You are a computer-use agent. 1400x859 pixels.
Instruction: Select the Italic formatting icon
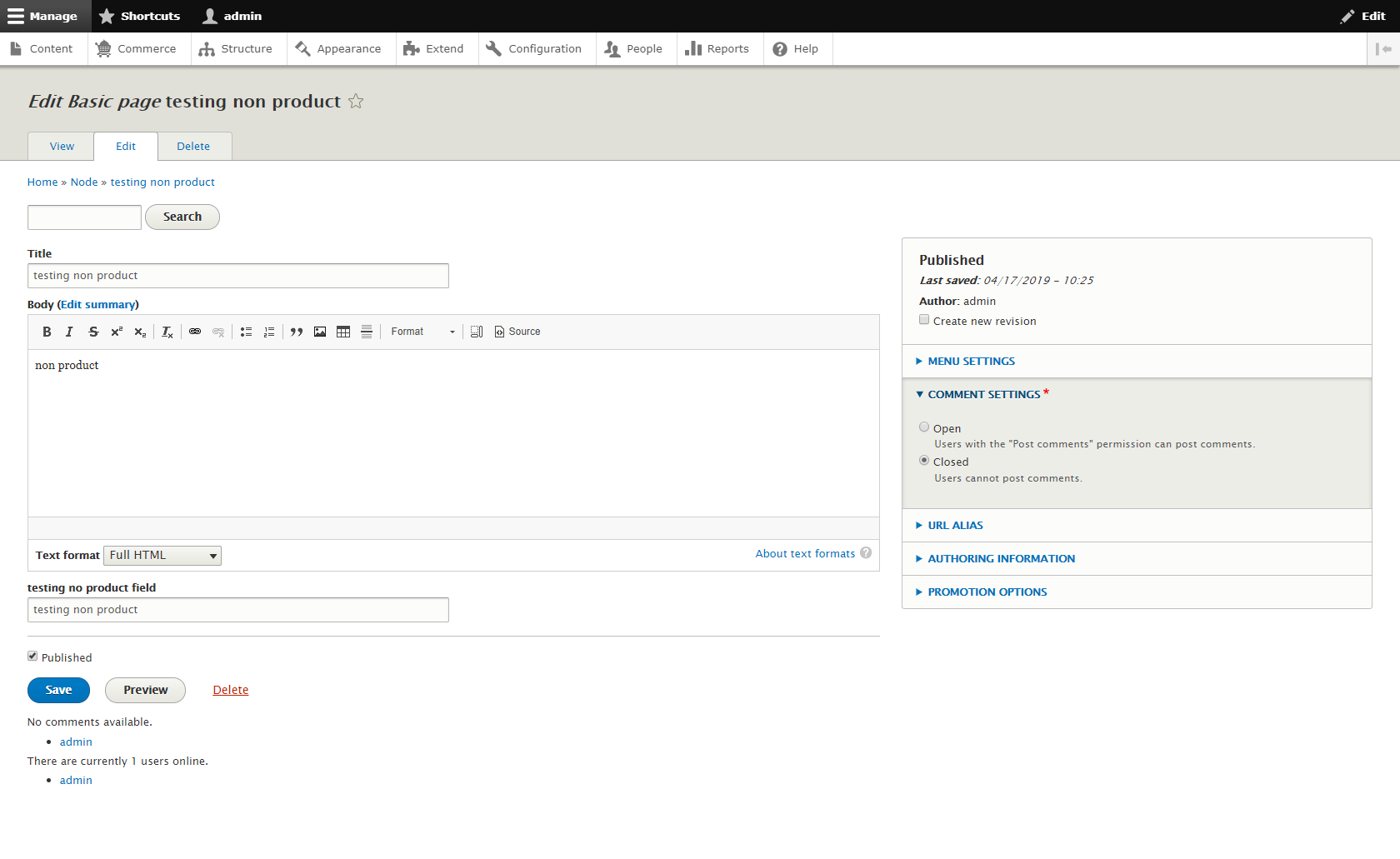(x=70, y=332)
